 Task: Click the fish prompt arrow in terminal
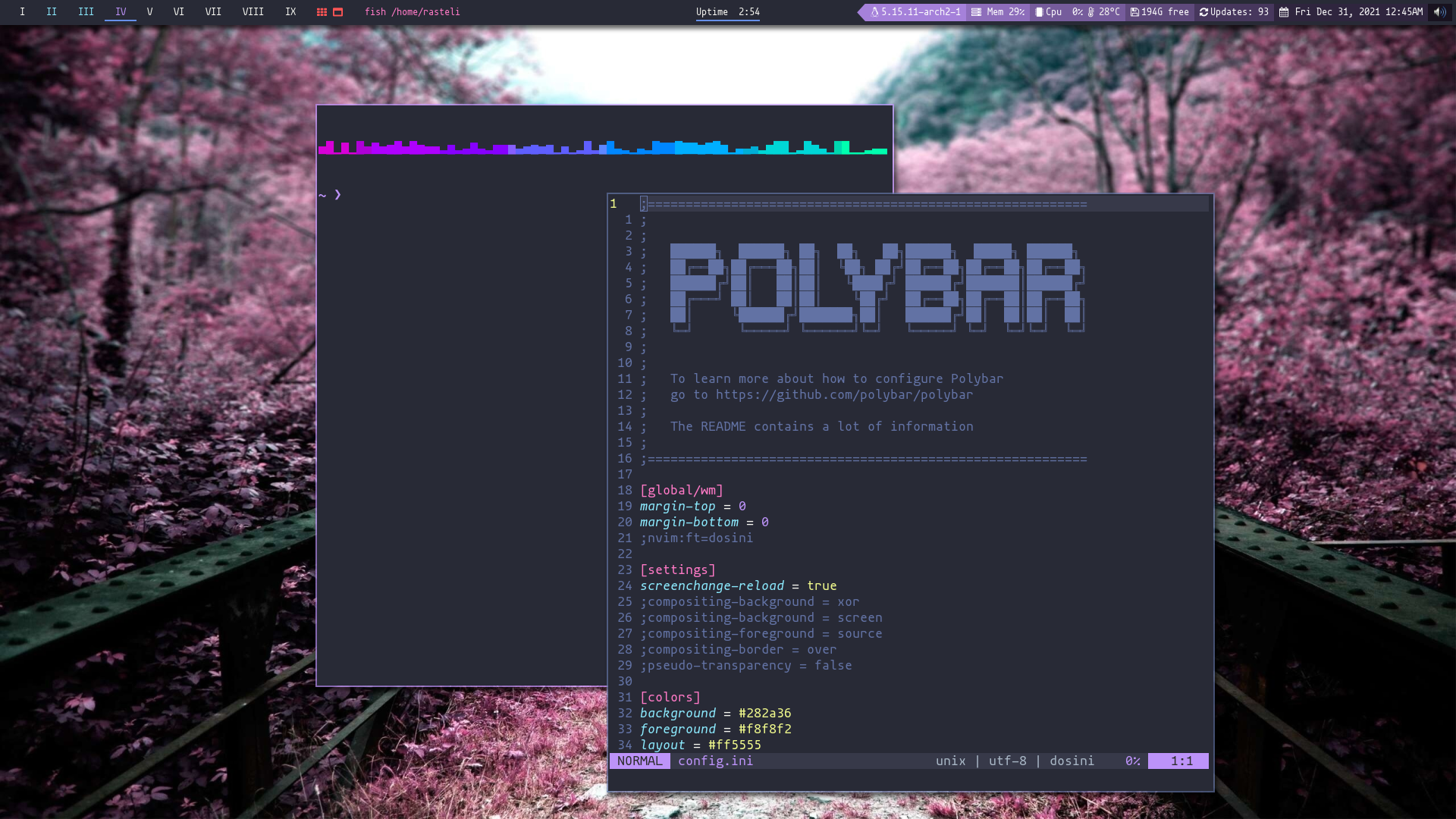pyautogui.click(x=337, y=195)
